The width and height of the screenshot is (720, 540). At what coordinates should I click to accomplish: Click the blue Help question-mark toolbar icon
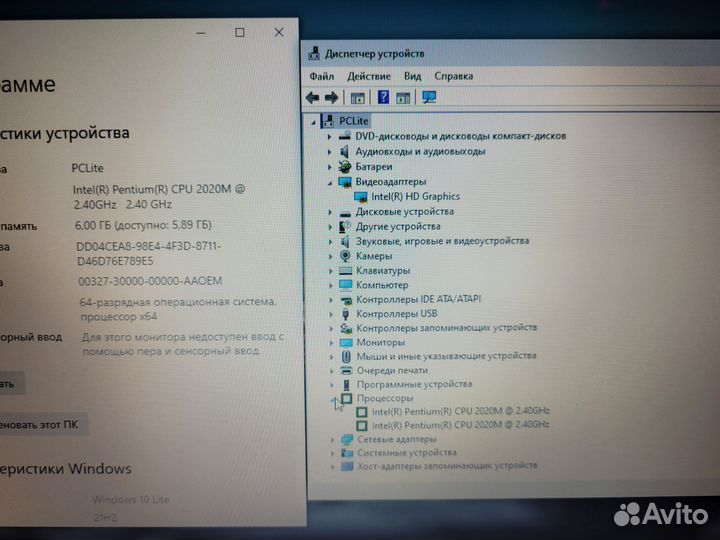[x=383, y=97]
